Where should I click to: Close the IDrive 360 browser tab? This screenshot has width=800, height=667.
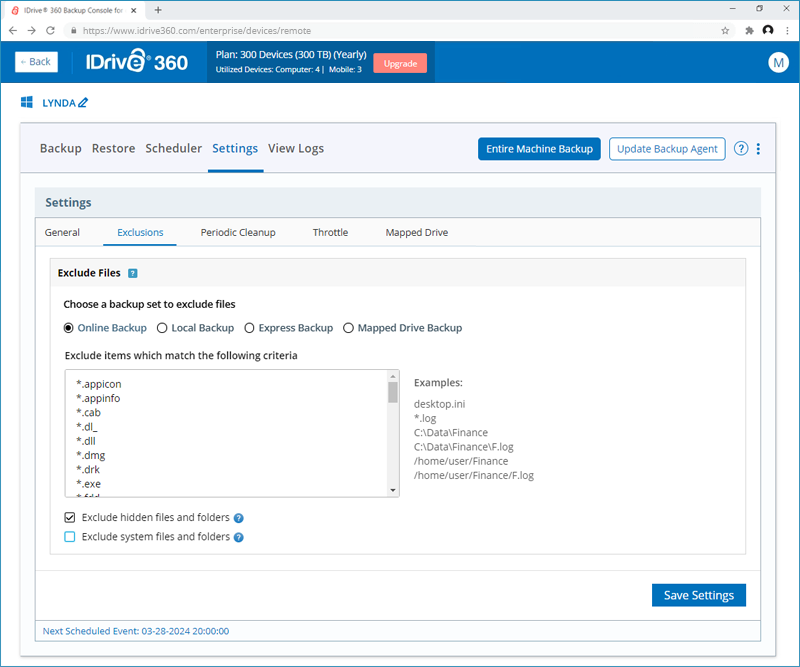click(134, 10)
